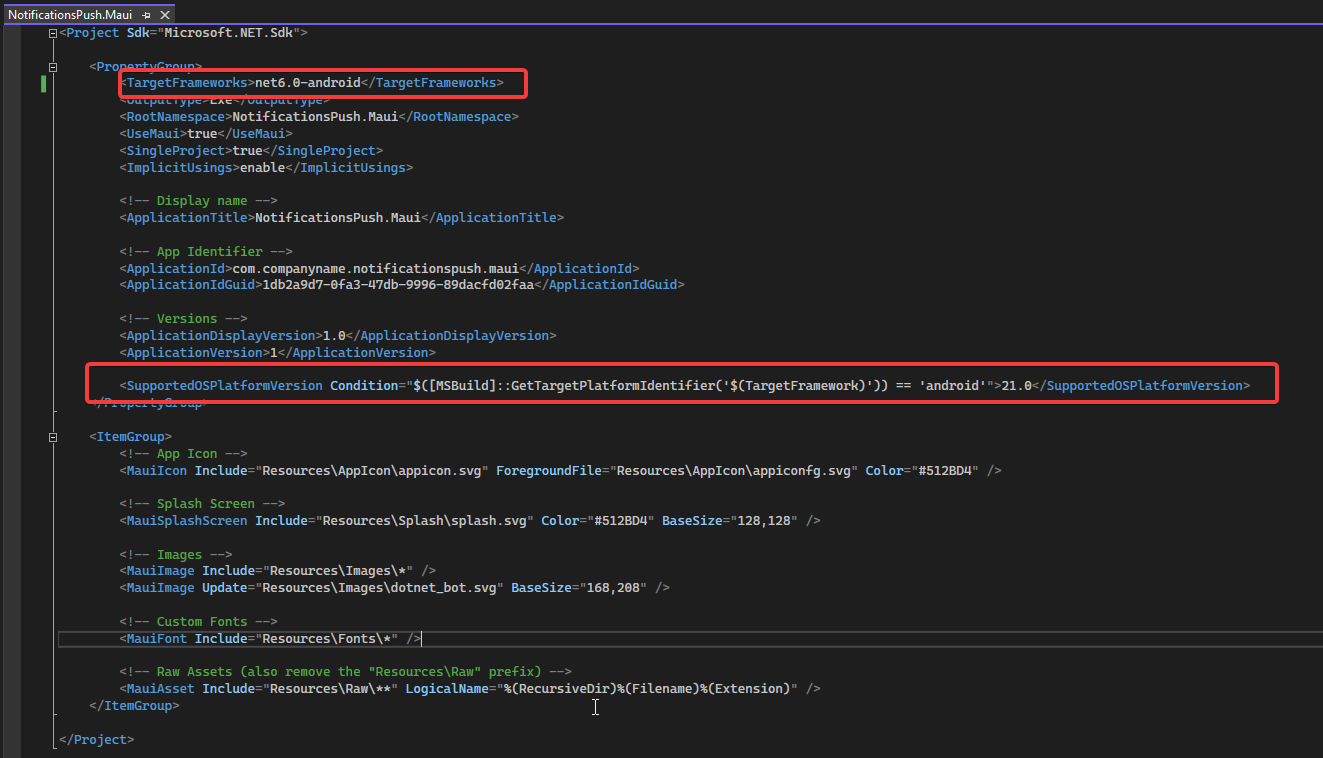This screenshot has height=758, width=1323.
Task: Click the UseMaui true element
Action: pyautogui.click(x=200, y=133)
